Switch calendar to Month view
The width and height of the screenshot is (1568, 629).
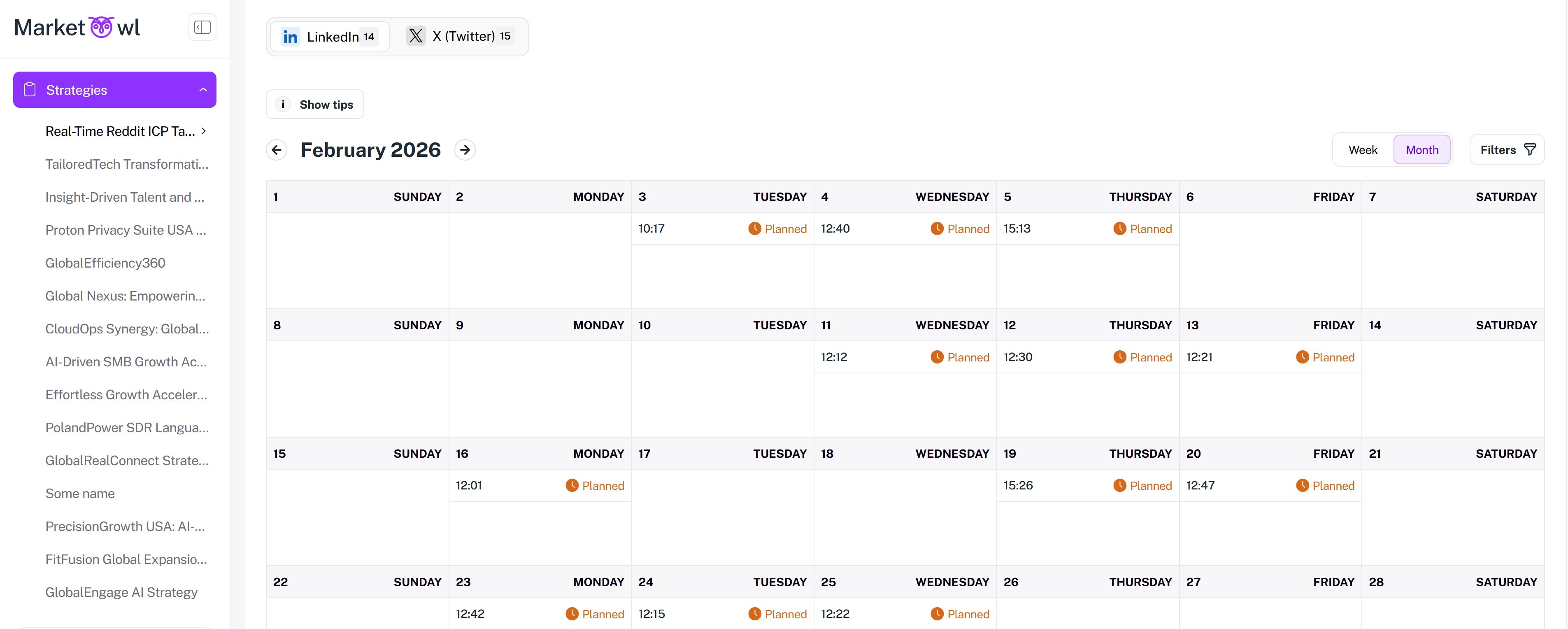tap(1422, 150)
